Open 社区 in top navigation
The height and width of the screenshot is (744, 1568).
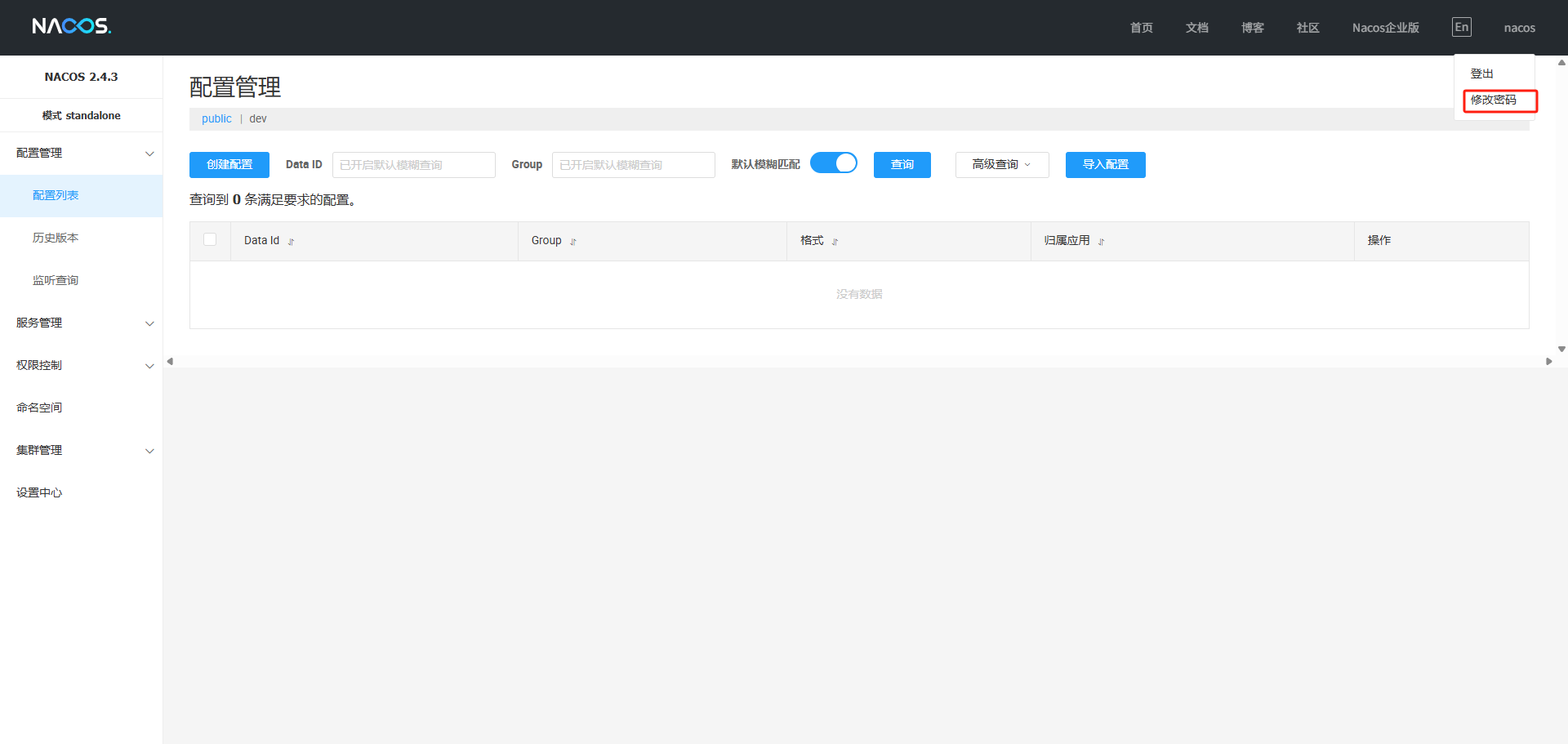pos(1307,28)
